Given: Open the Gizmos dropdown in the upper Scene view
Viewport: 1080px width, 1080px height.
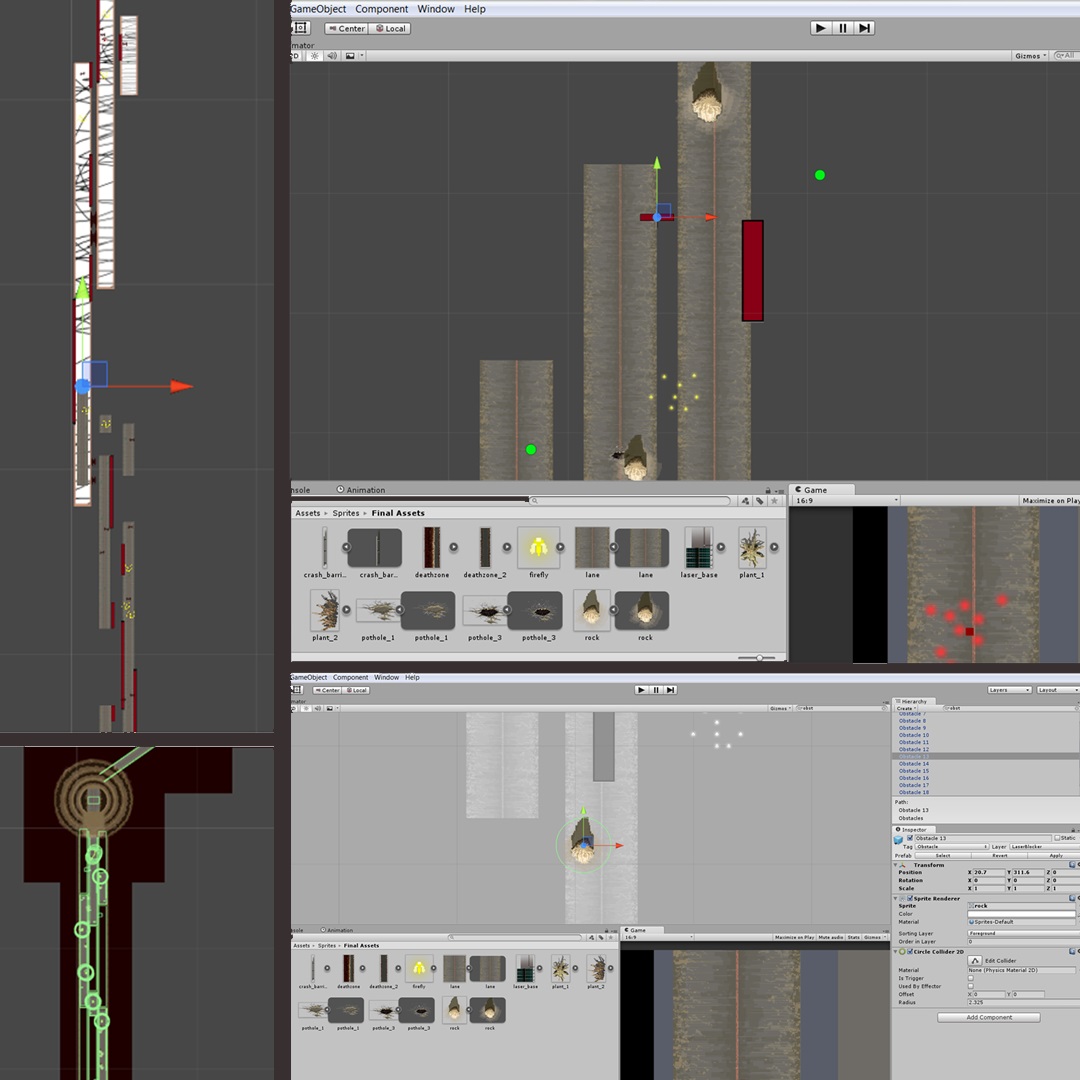Looking at the screenshot, I should pos(1030,56).
